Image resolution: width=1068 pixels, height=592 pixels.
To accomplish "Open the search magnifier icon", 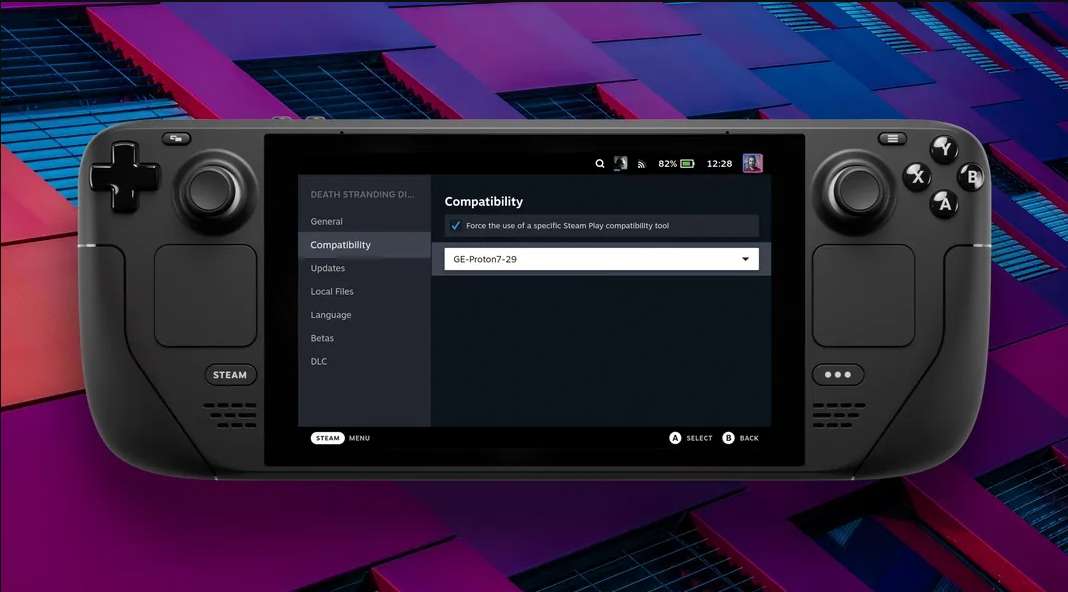I will (599, 163).
